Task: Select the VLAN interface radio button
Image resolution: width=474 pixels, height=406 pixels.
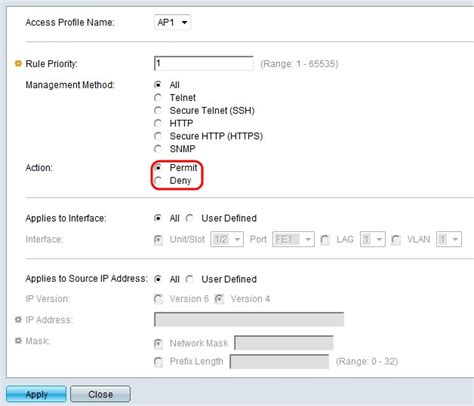Action: tap(396, 239)
